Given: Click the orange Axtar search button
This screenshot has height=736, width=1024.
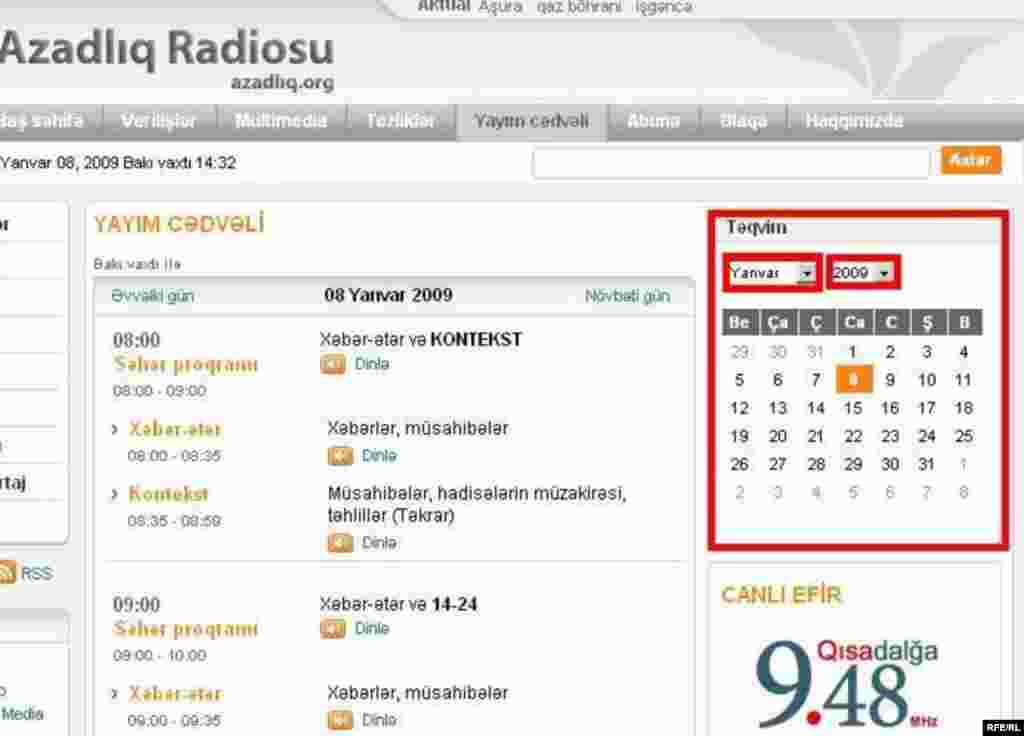Looking at the screenshot, I should [969, 160].
